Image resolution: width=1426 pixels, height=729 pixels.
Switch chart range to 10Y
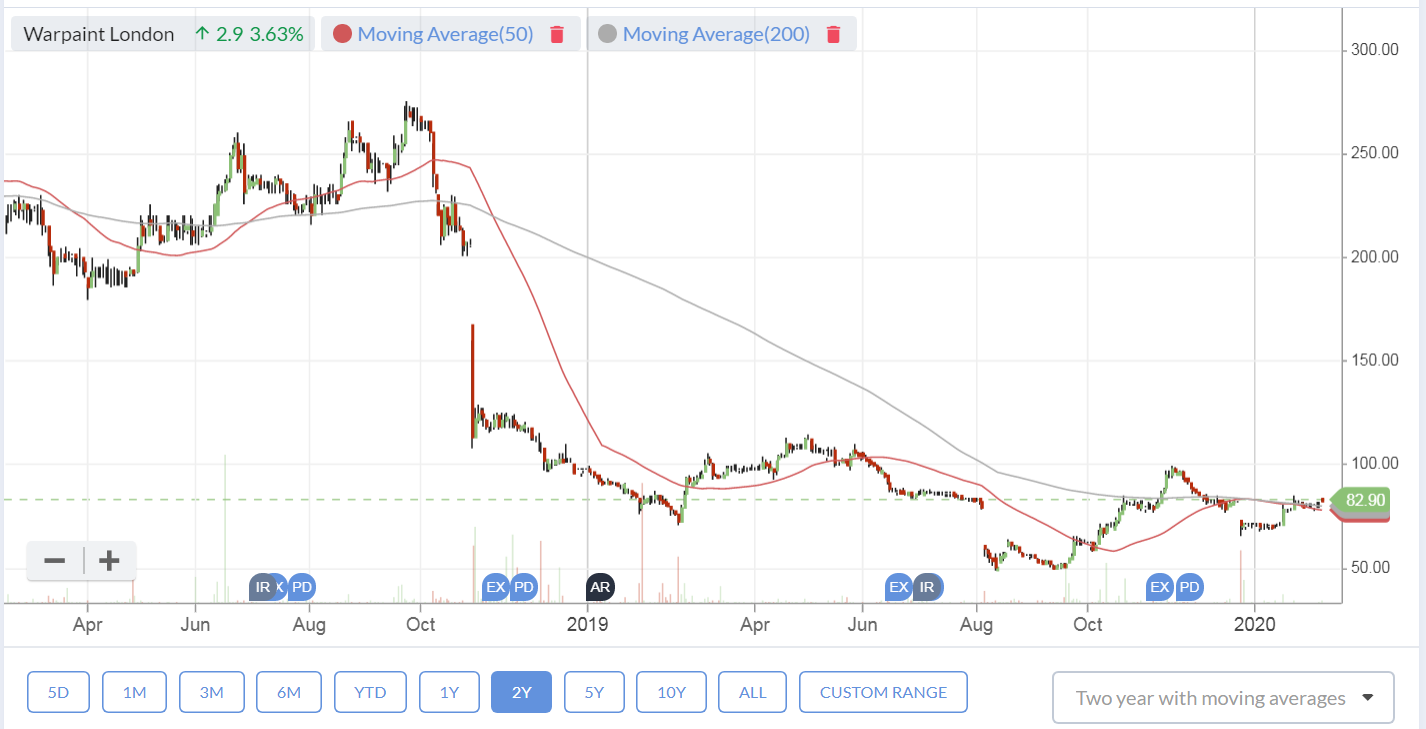(671, 692)
